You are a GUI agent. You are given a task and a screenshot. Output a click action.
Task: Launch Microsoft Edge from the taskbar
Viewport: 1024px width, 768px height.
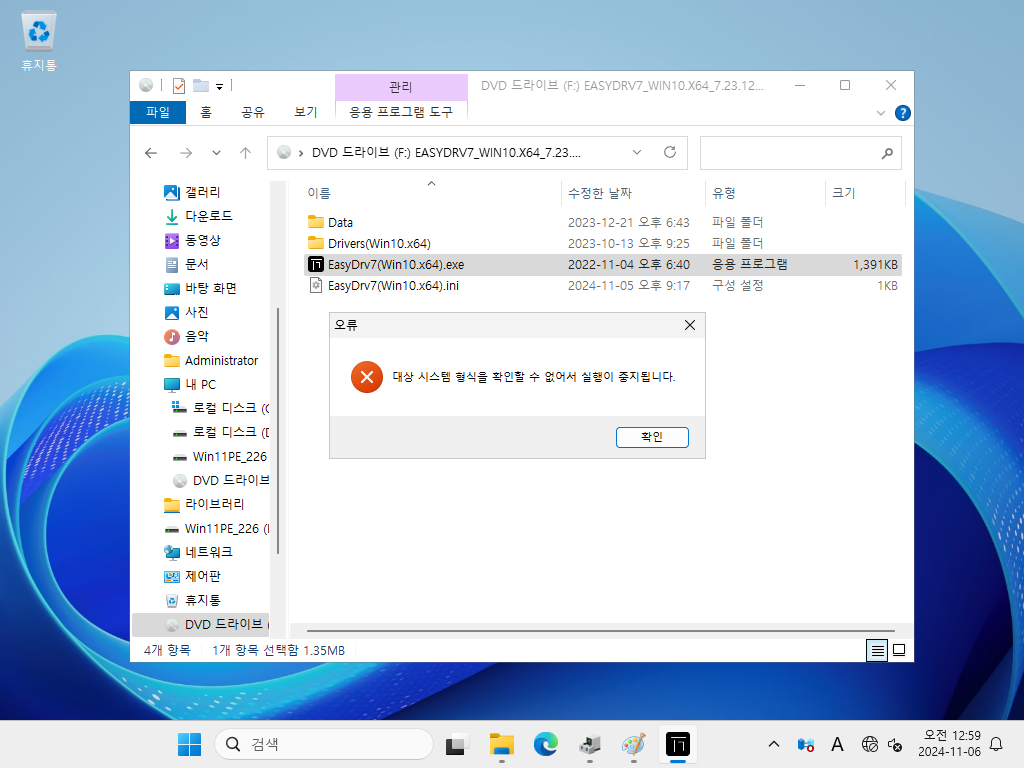[x=545, y=744]
